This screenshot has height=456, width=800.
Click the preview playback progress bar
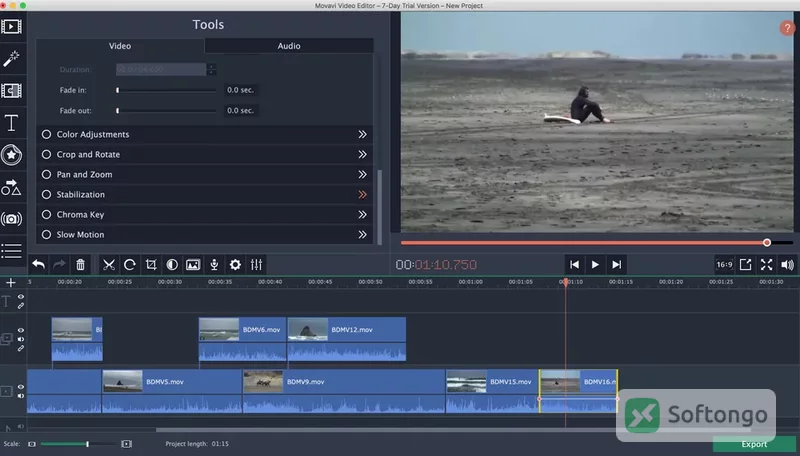tap(597, 243)
